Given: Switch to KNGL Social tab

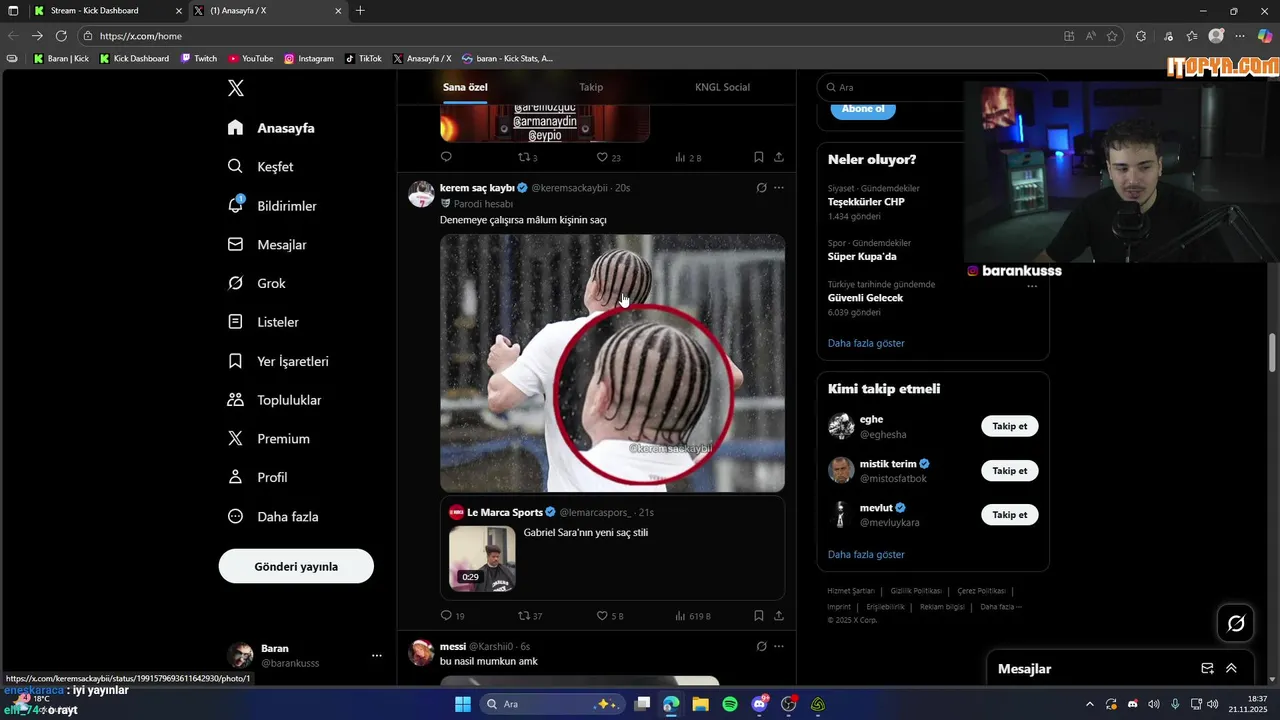Looking at the screenshot, I should tap(722, 87).
